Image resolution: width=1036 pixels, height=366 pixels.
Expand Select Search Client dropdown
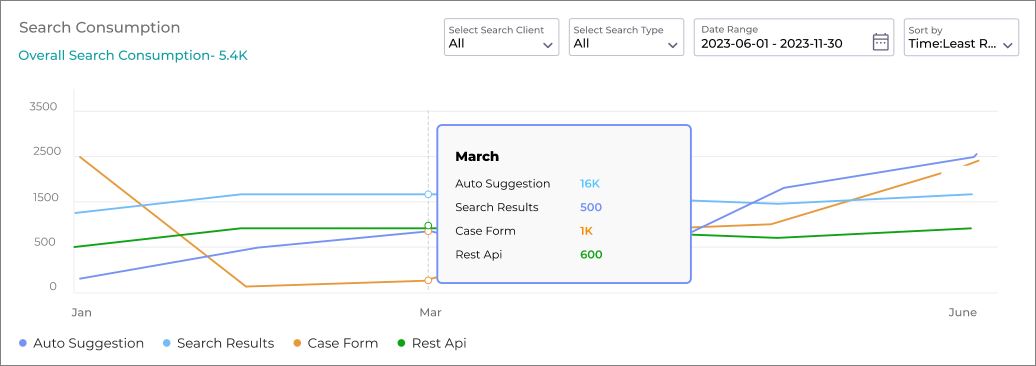pyautogui.click(x=501, y=37)
